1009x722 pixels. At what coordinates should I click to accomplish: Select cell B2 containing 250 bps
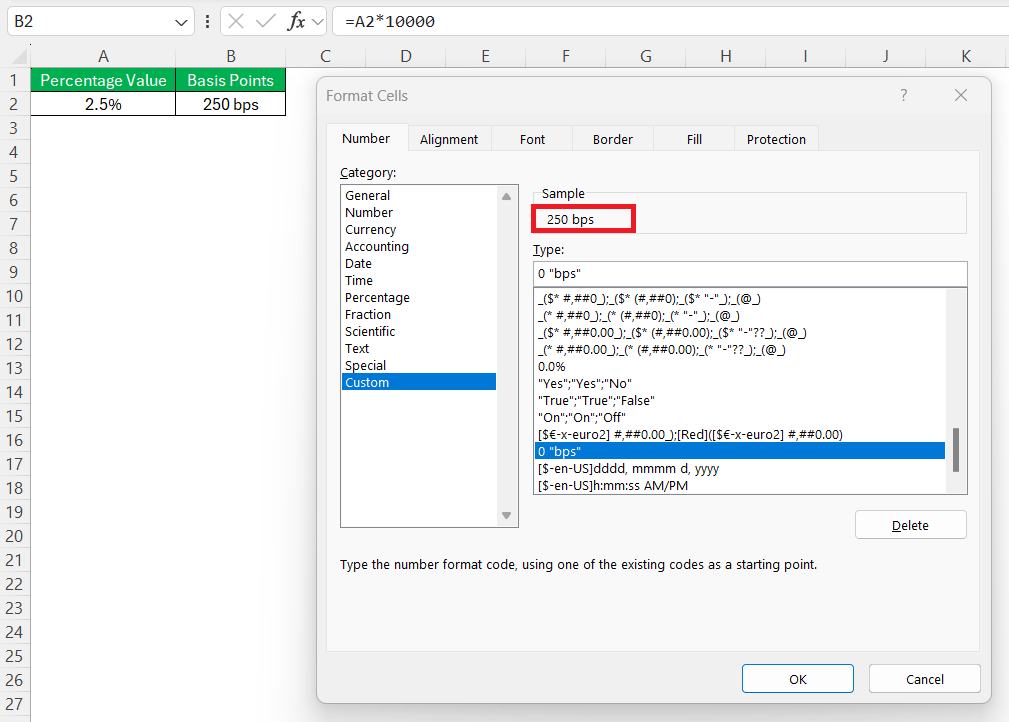[230, 104]
